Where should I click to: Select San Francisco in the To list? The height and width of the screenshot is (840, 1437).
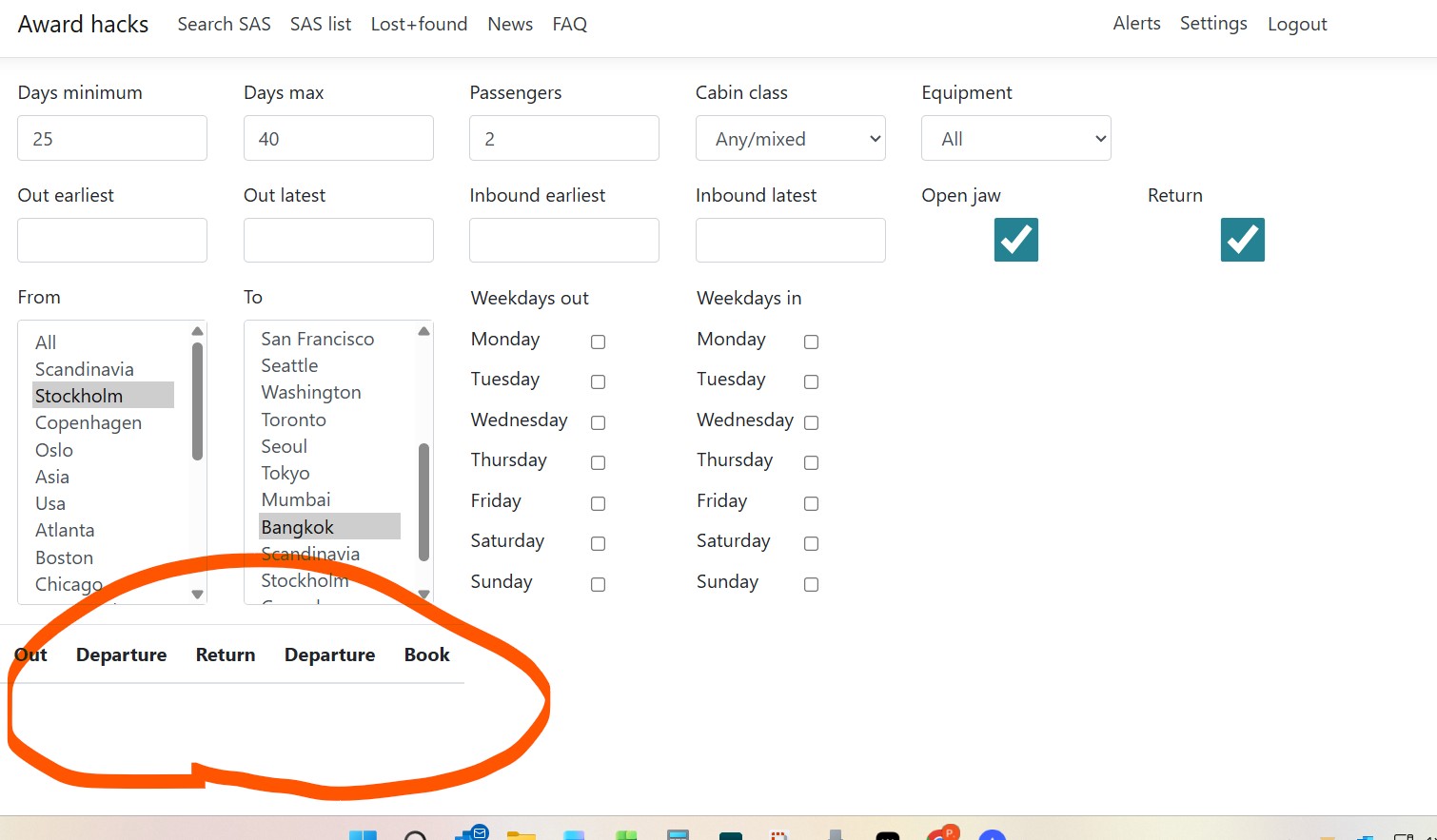point(329,339)
